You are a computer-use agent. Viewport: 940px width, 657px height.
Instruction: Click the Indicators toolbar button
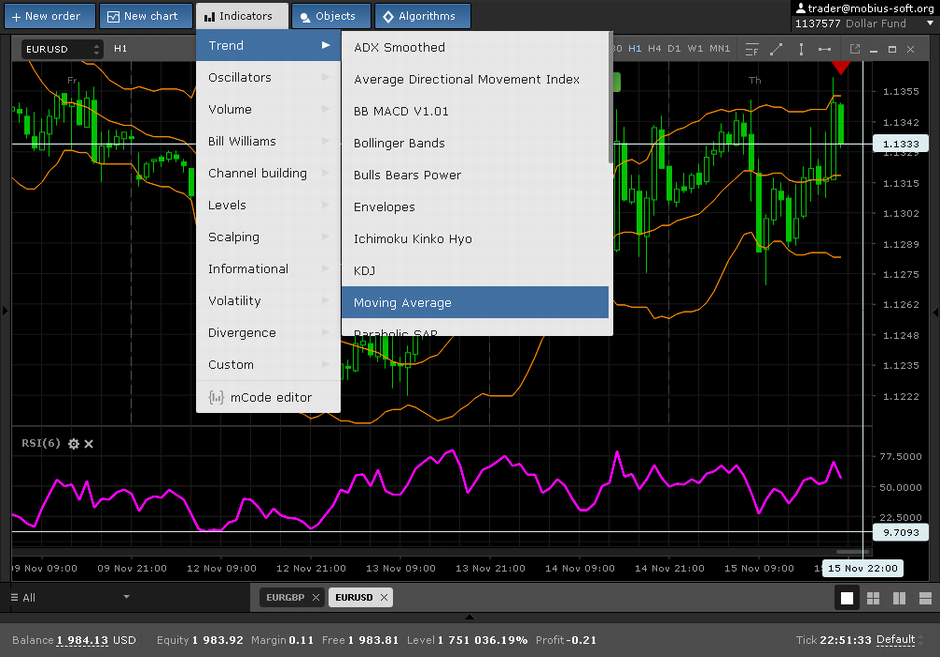click(242, 16)
